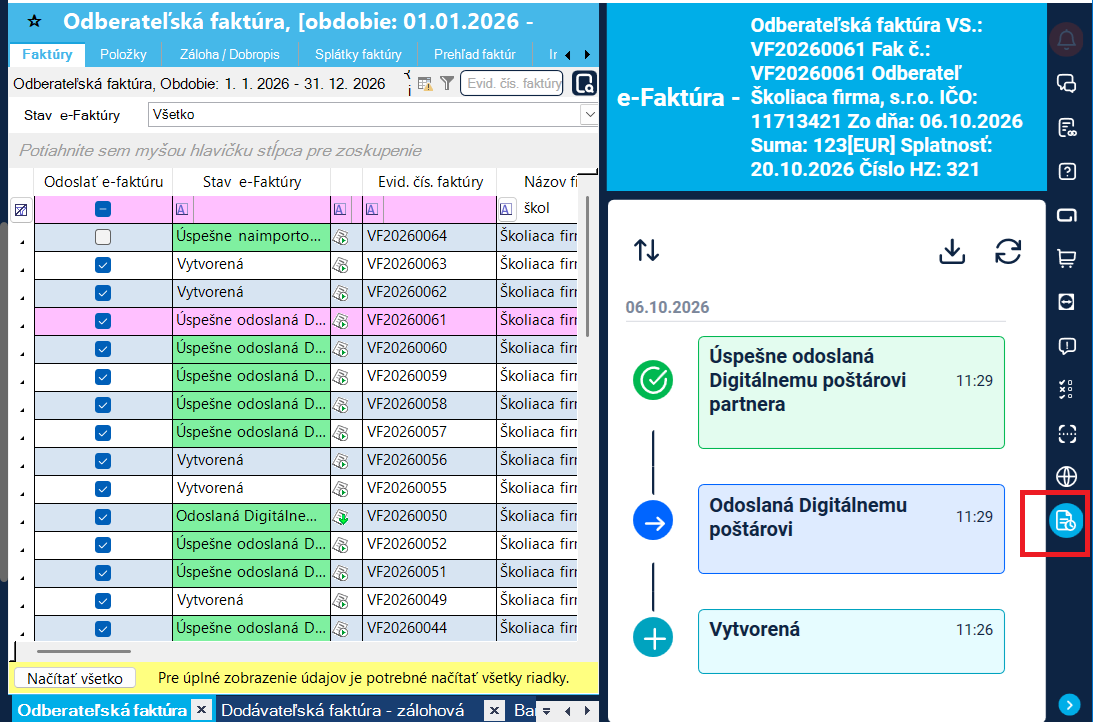Open the scan frame sidebar icon
1093x722 pixels.
tap(1067, 433)
